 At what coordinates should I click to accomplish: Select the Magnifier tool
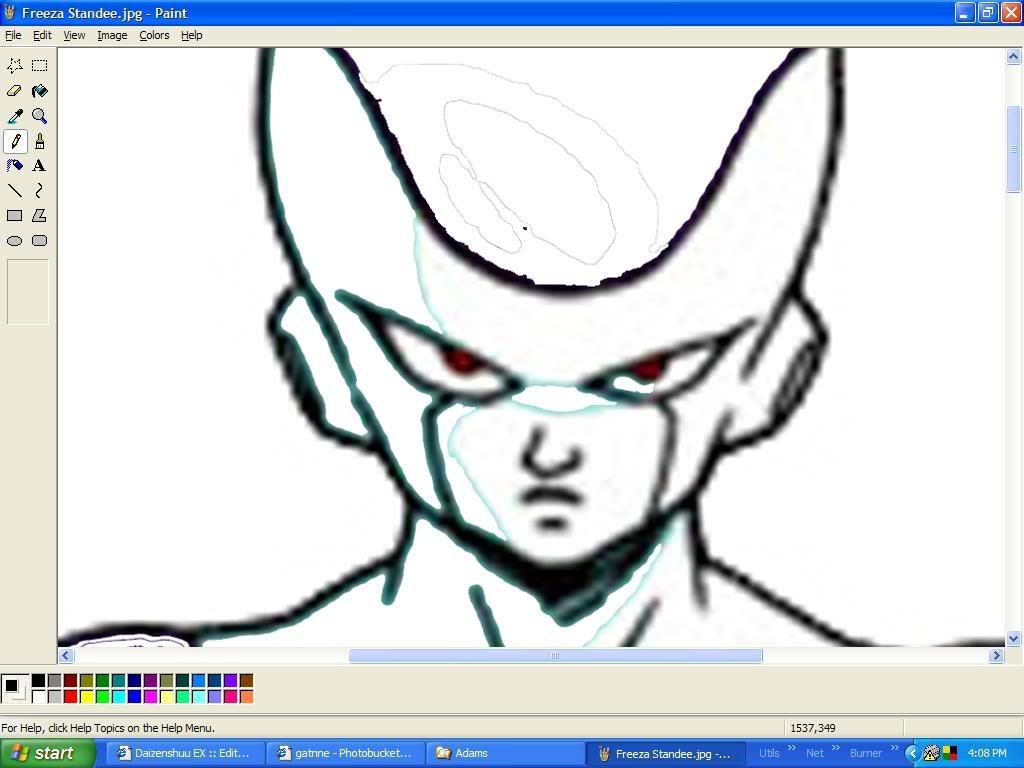[40, 116]
